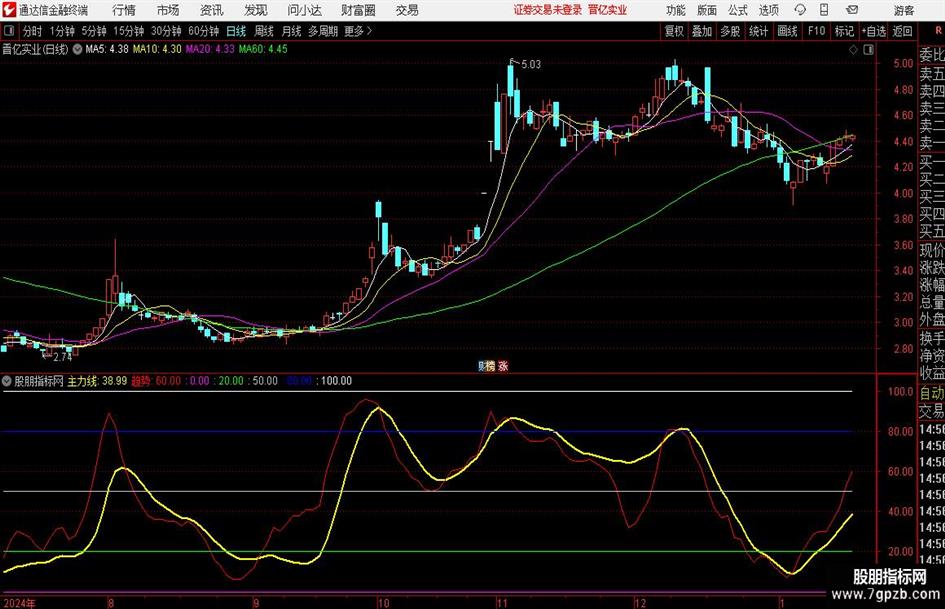Open the 发现 menu

tap(256, 10)
